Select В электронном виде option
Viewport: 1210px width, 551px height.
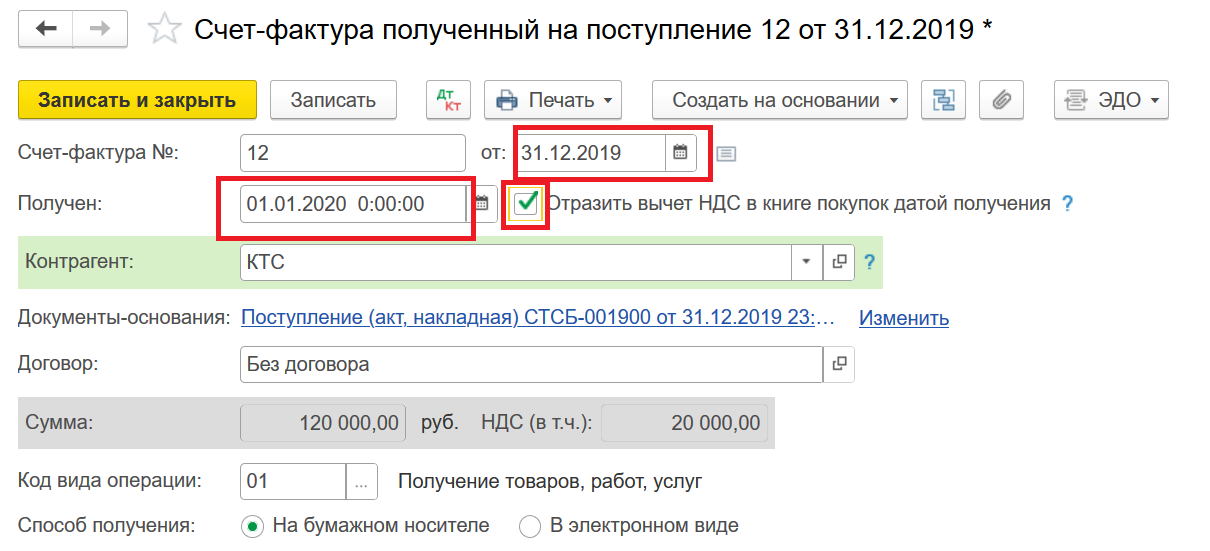(x=530, y=526)
